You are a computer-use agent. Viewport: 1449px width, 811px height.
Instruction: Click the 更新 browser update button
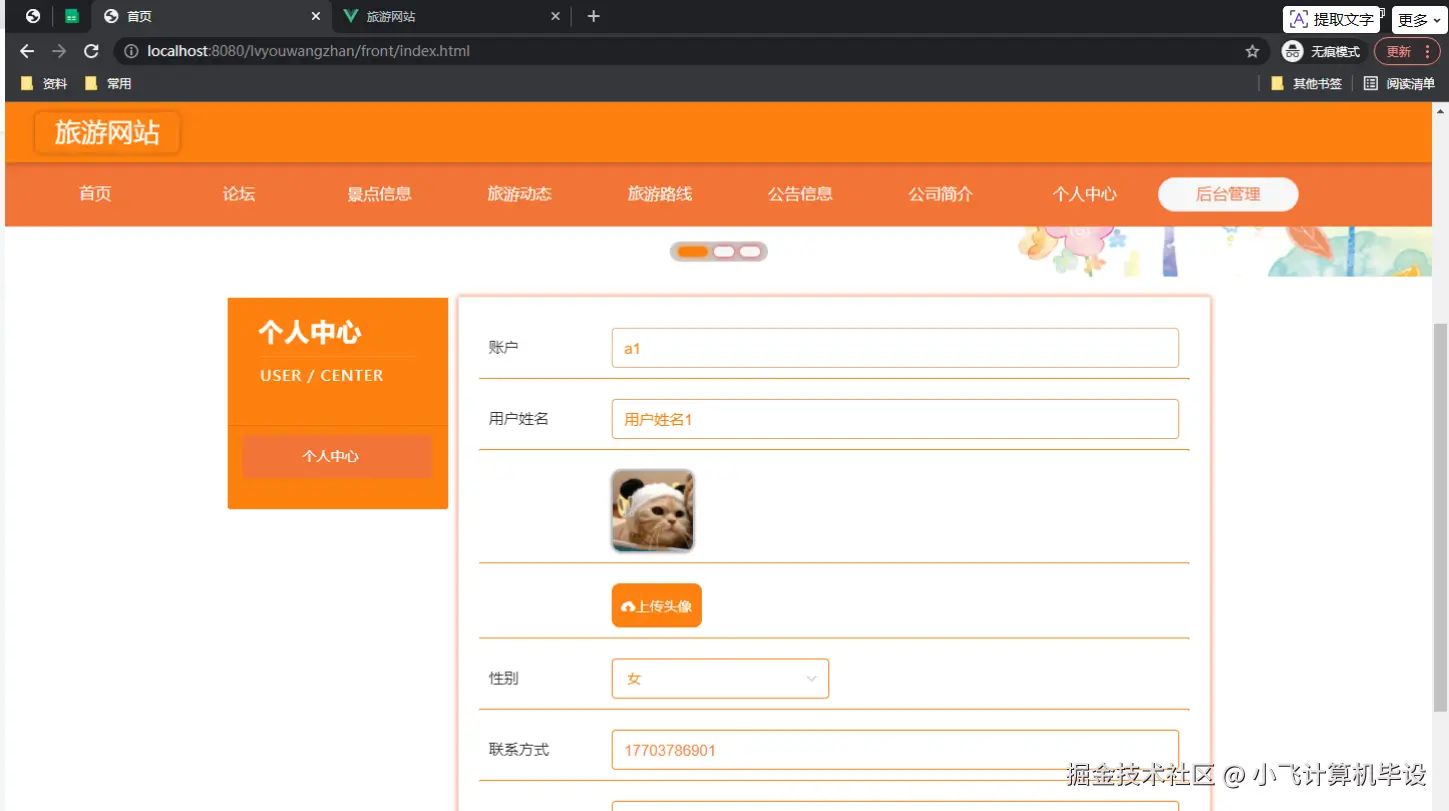click(1399, 51)
